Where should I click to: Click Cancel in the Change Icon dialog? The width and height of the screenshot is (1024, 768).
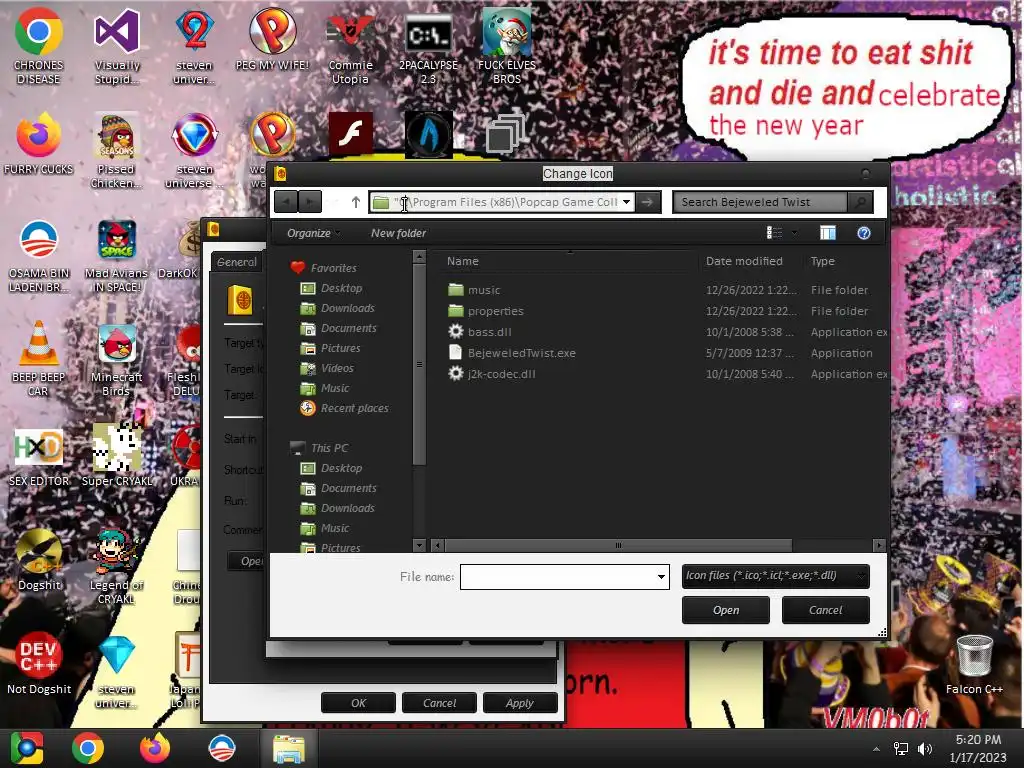tap(825, 610)
